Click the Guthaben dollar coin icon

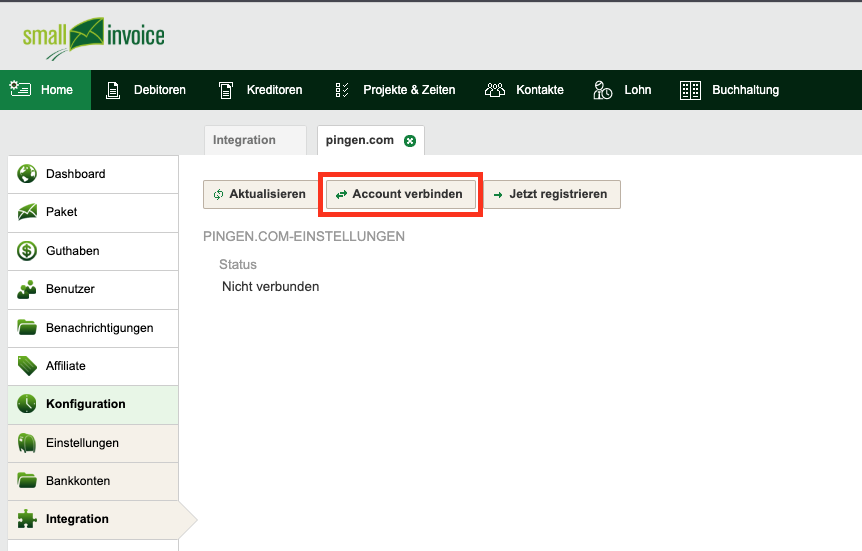[x=26, y=251]
